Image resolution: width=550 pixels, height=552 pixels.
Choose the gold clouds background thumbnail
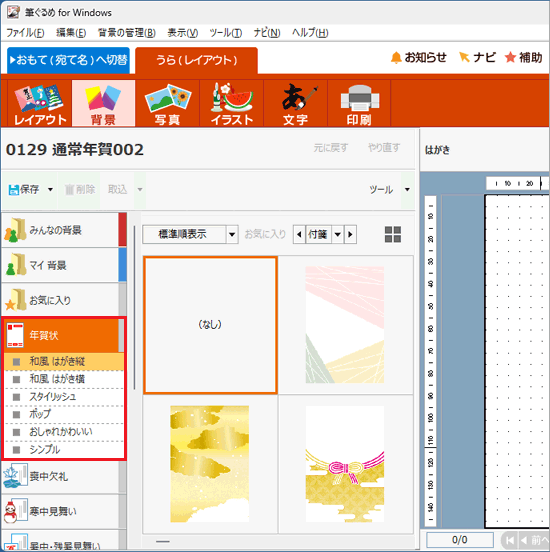click(210, 464)
